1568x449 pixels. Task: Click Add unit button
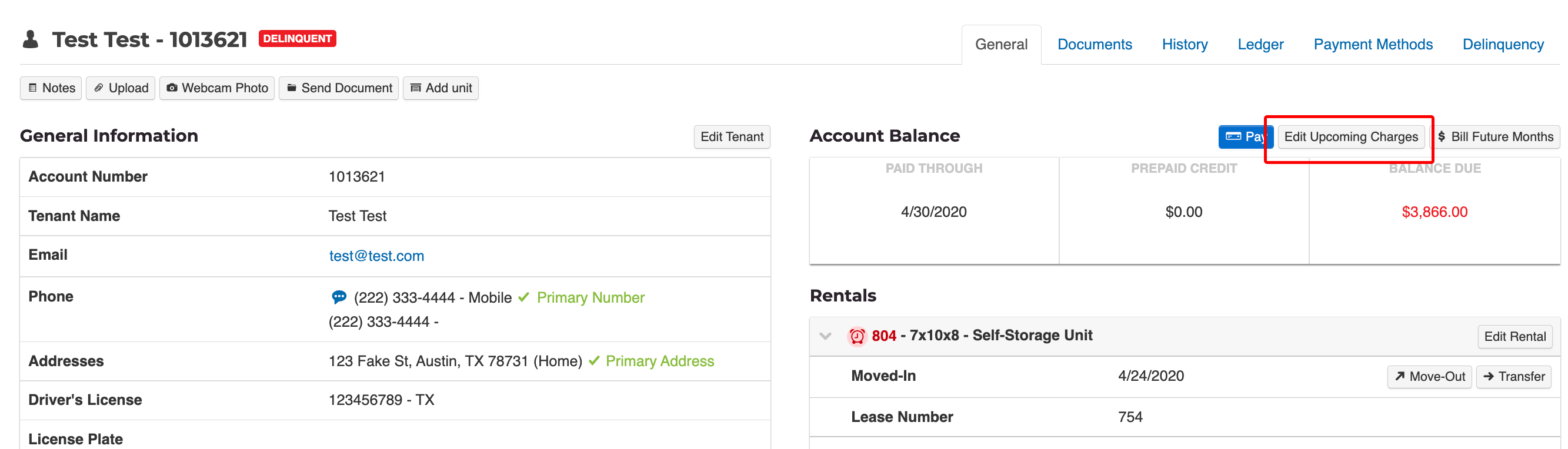pos(441,88)
